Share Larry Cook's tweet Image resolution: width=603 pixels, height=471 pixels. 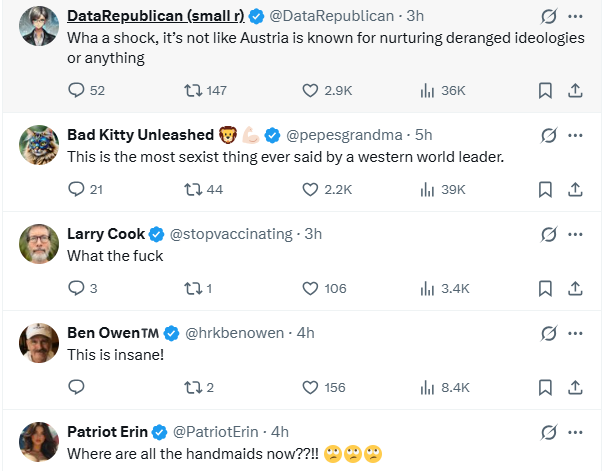coord(575,288)
